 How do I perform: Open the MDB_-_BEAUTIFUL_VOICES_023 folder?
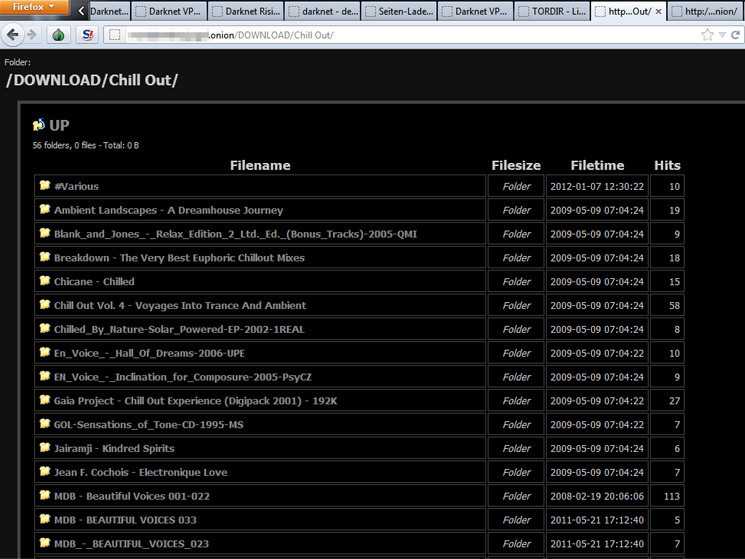coord(131,544)
